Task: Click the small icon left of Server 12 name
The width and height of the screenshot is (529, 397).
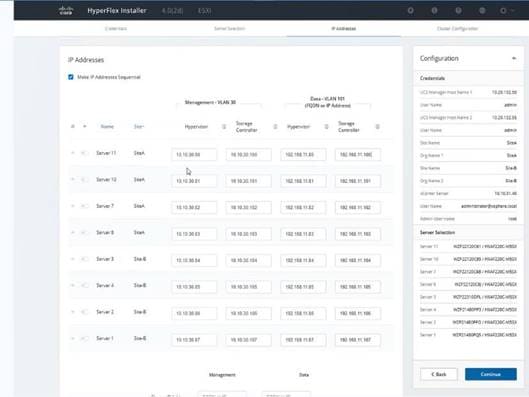Action: (84, 179)
